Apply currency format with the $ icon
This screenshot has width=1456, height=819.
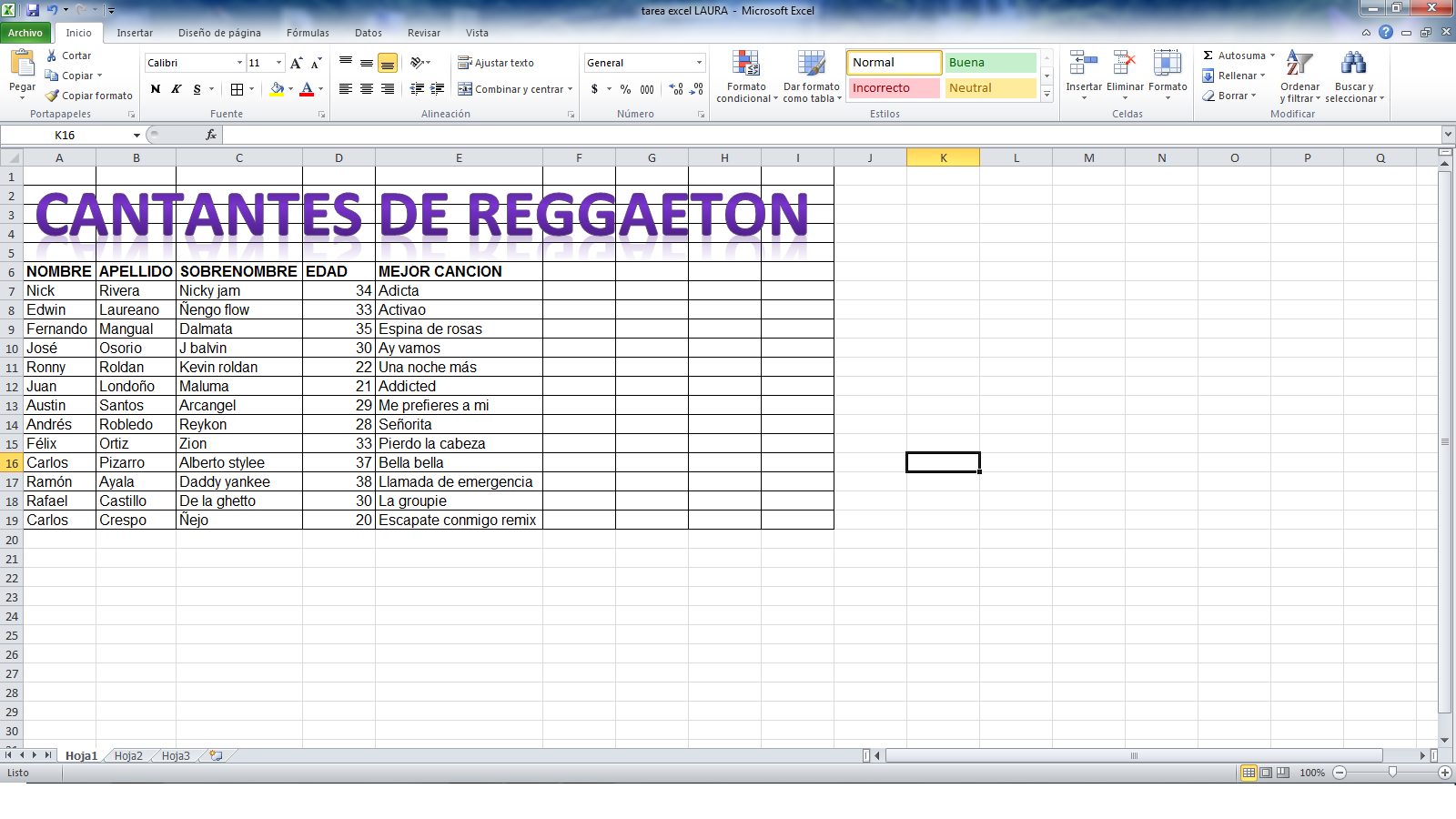[594, 89]
